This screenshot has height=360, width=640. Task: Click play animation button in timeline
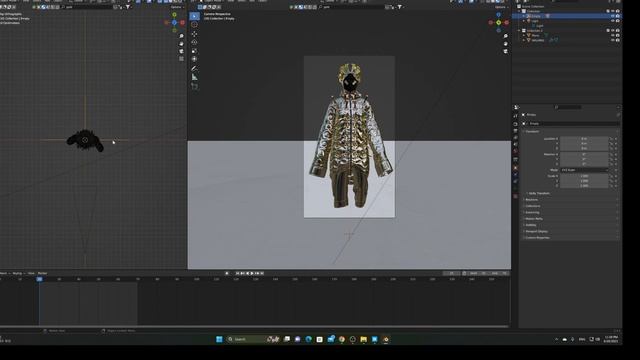coord(252,273)
